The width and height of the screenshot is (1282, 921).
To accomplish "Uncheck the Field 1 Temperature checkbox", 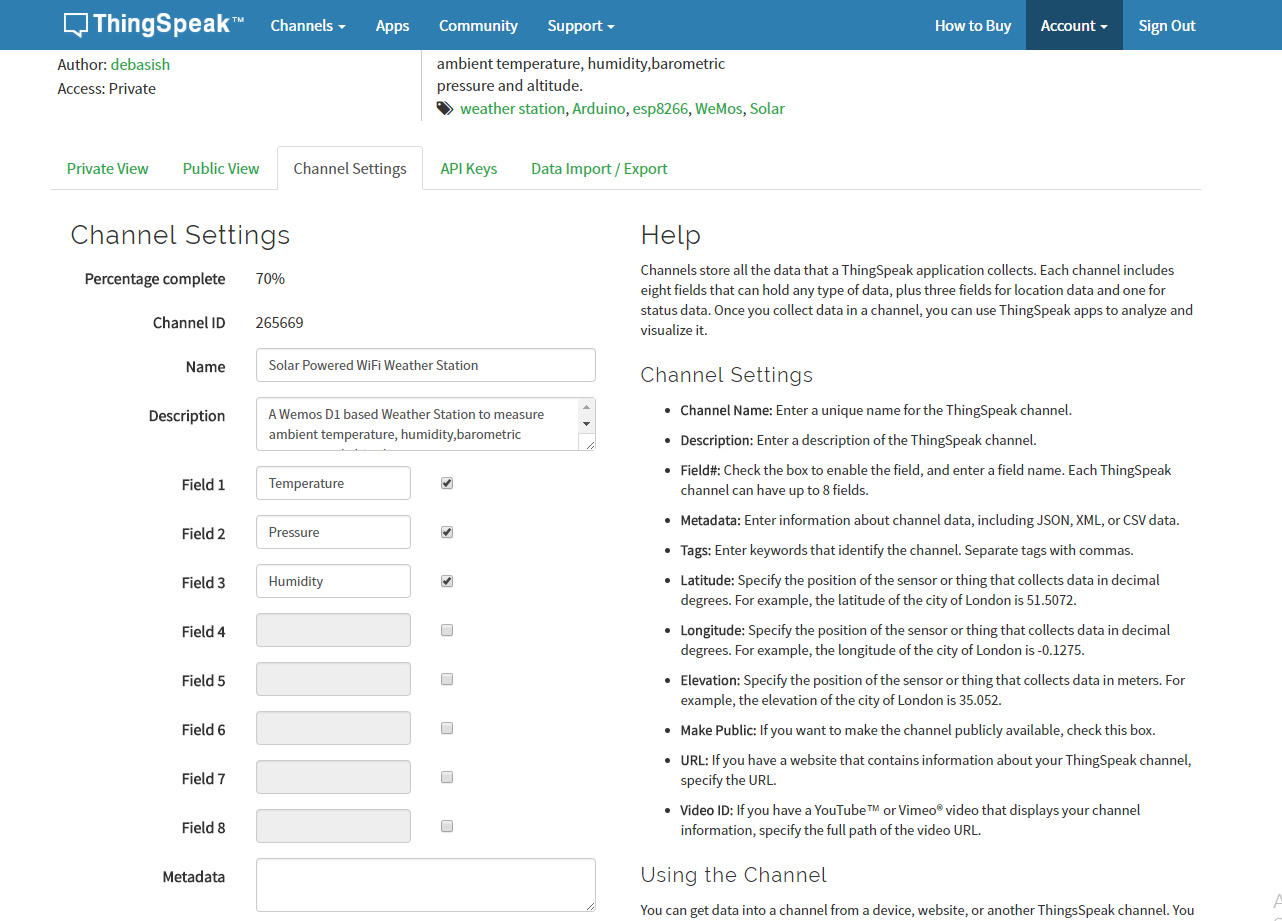I will point(447,483).
